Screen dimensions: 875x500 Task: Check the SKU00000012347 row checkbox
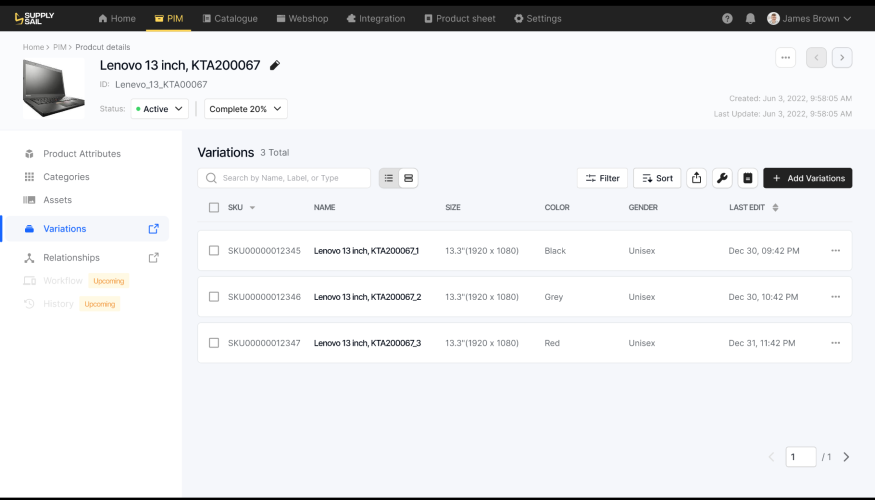pyautogui.click(x=214, y=343)
